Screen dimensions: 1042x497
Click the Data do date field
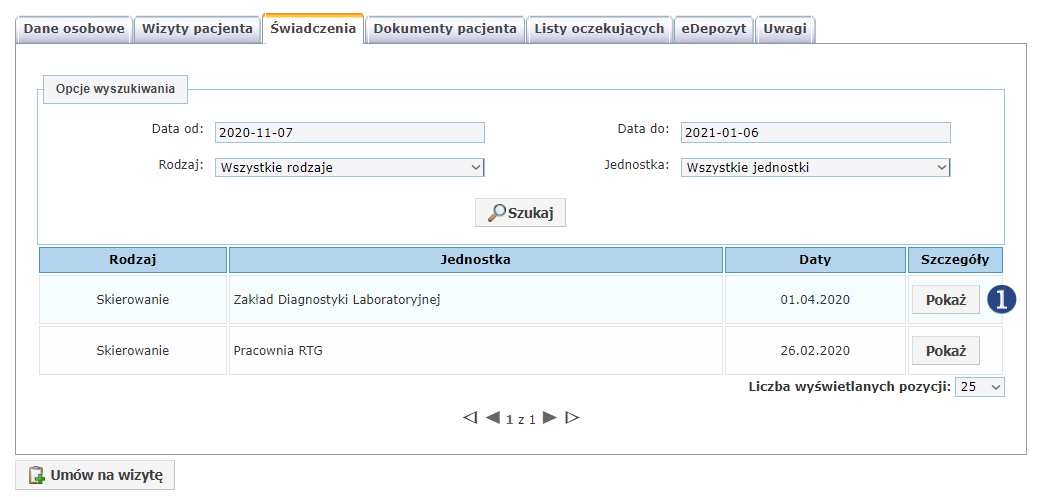815,133
